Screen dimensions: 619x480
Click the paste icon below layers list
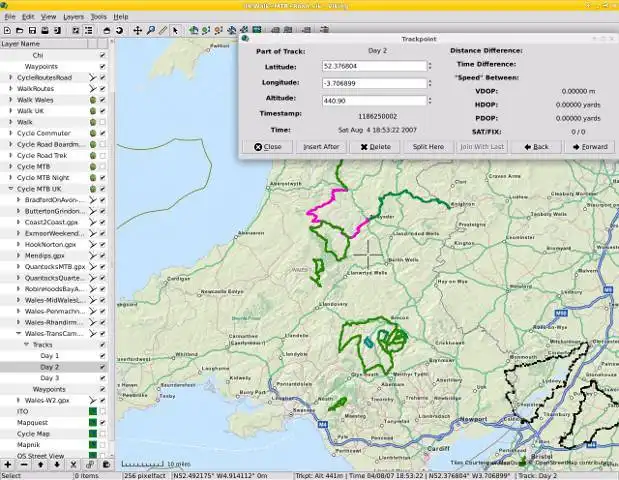click(106, 465)
